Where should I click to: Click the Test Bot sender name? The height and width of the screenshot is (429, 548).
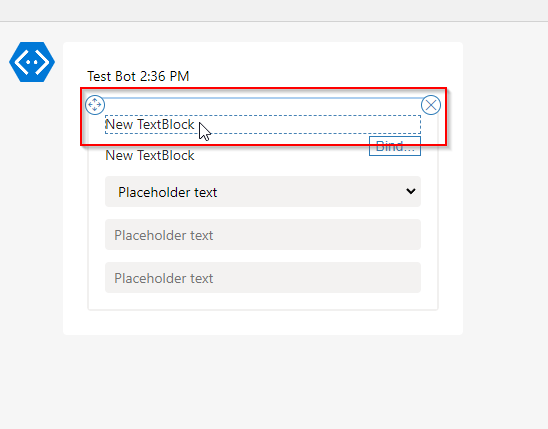111,76
